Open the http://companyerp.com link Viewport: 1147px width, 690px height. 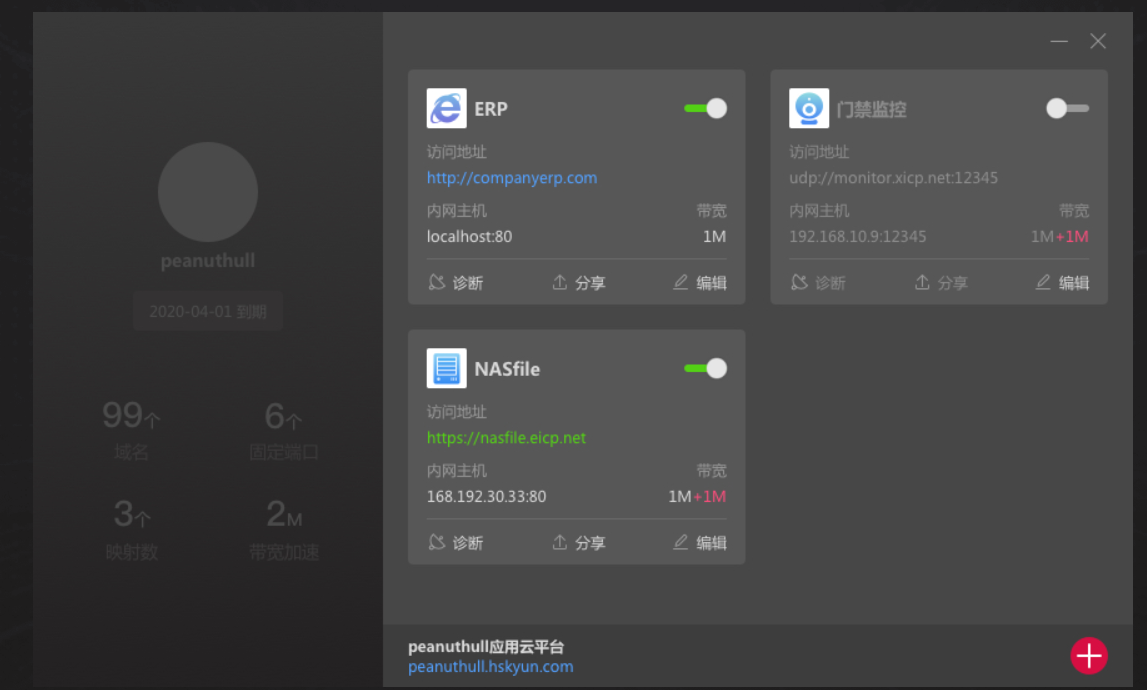point(511,178)
